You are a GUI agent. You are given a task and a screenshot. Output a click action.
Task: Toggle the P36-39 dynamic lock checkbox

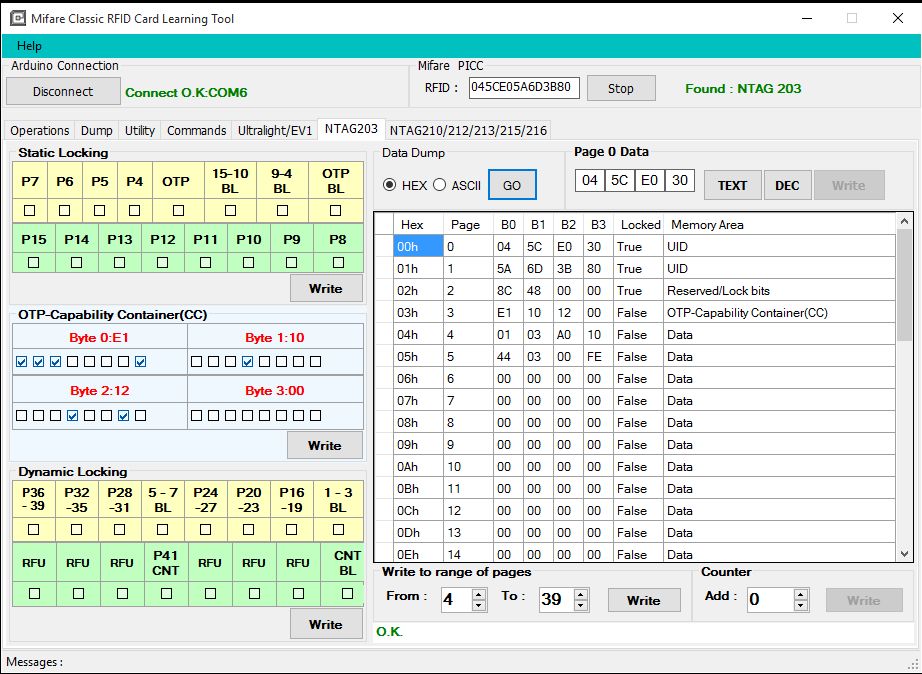(x=34, y=529)
